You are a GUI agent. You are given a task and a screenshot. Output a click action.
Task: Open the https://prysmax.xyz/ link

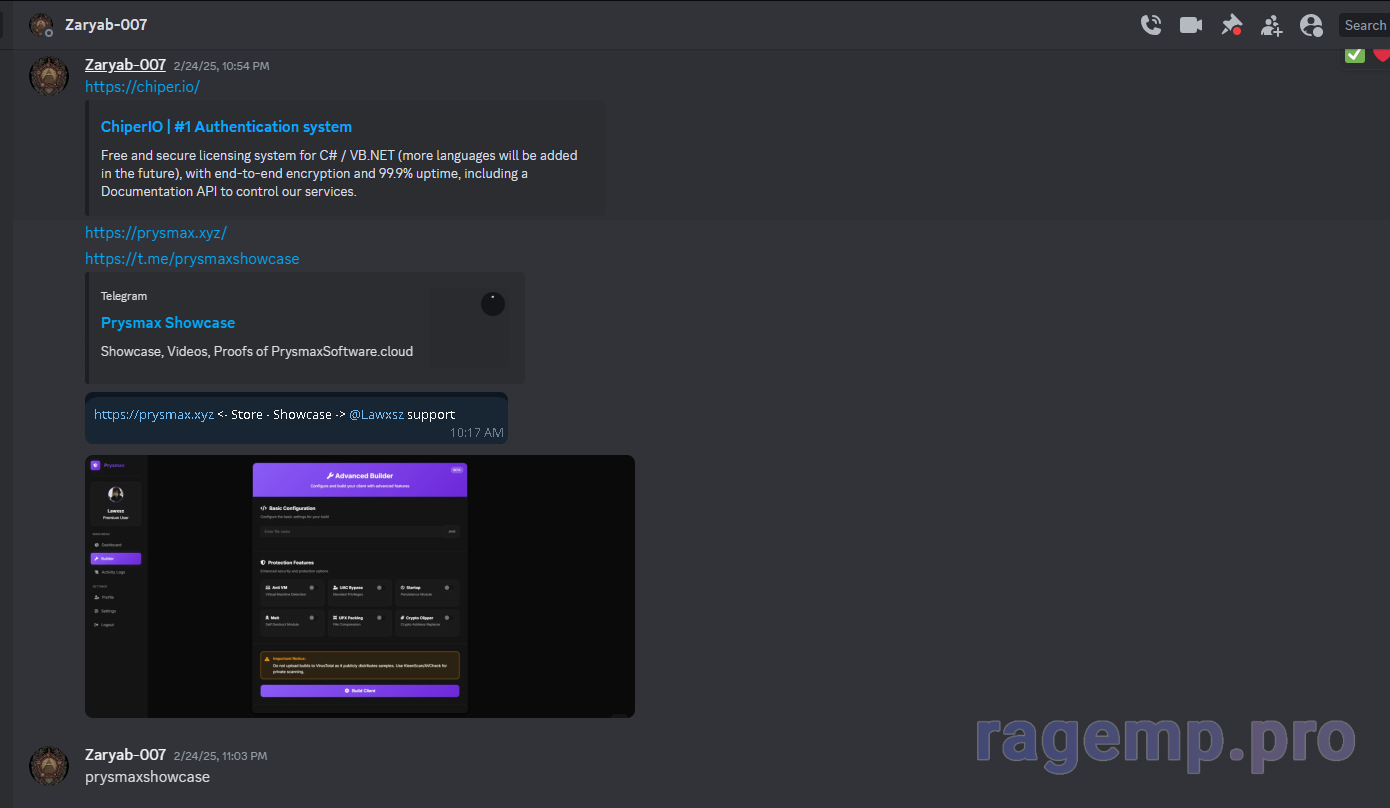[x=156, y=233]
